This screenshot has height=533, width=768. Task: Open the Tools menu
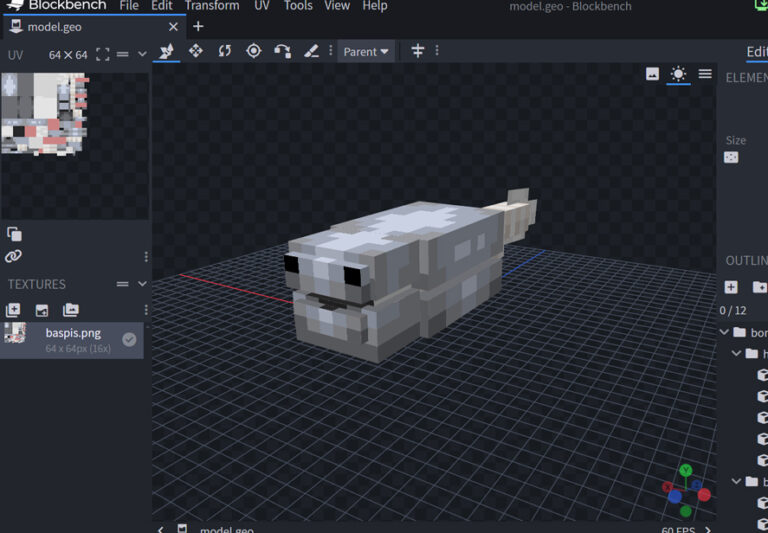(298, 6)
